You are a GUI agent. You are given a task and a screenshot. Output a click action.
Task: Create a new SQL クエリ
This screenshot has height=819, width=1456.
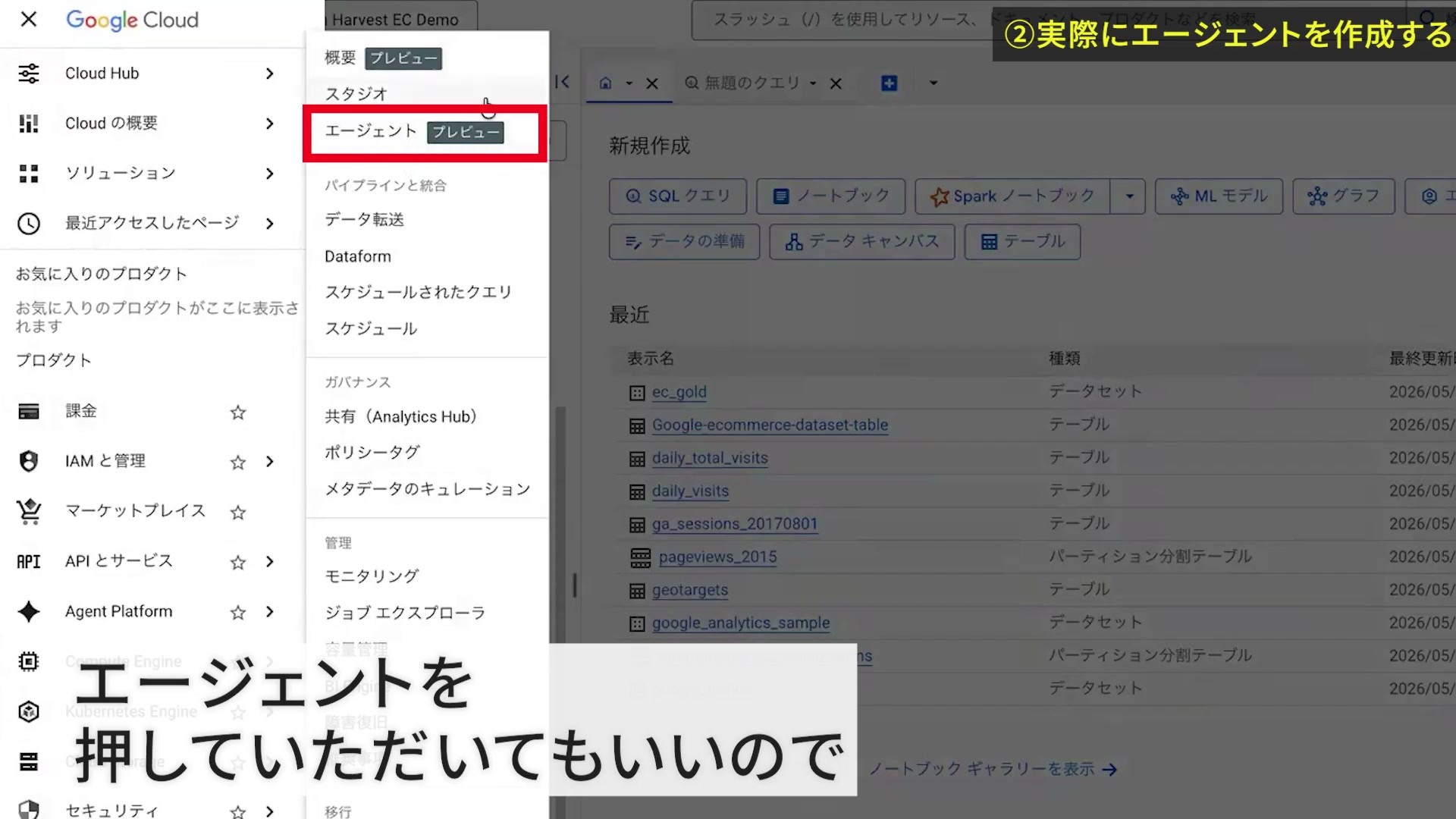pos(678,196)
